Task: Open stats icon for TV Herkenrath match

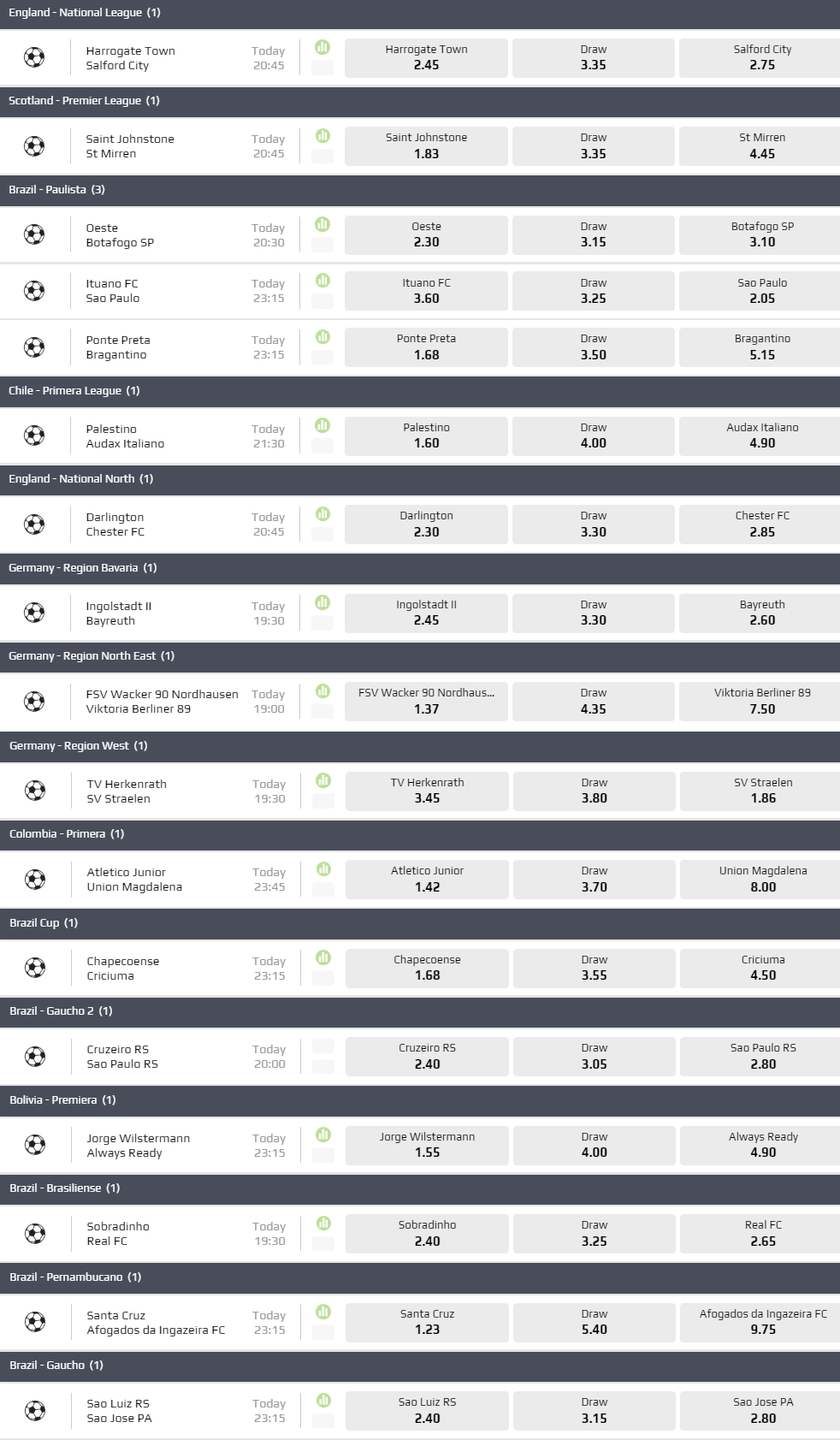Action: [323, 780]
